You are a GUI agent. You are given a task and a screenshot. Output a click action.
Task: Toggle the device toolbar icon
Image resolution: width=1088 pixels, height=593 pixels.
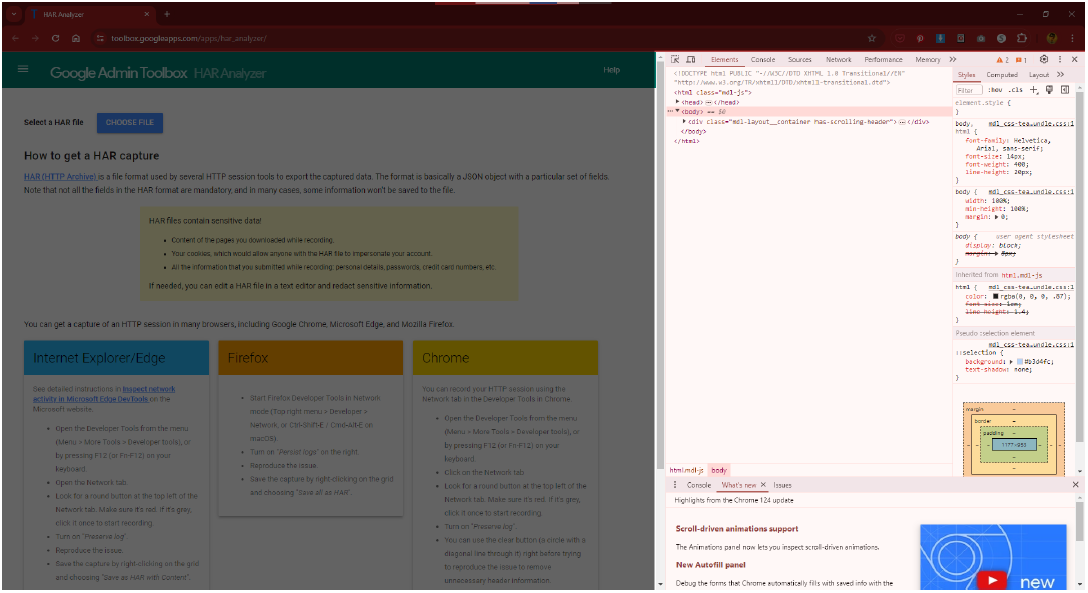[690, 60]
